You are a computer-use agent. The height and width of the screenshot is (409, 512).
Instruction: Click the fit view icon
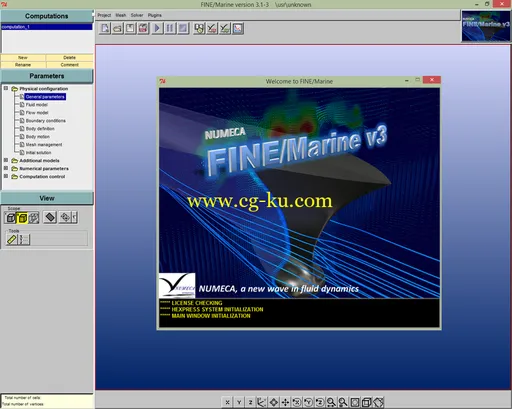point(355,402)
